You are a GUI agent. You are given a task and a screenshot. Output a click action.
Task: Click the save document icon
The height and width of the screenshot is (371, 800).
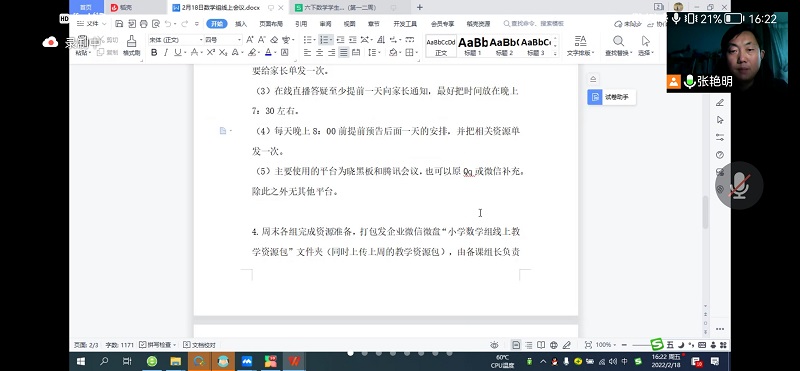coord(119,23)
